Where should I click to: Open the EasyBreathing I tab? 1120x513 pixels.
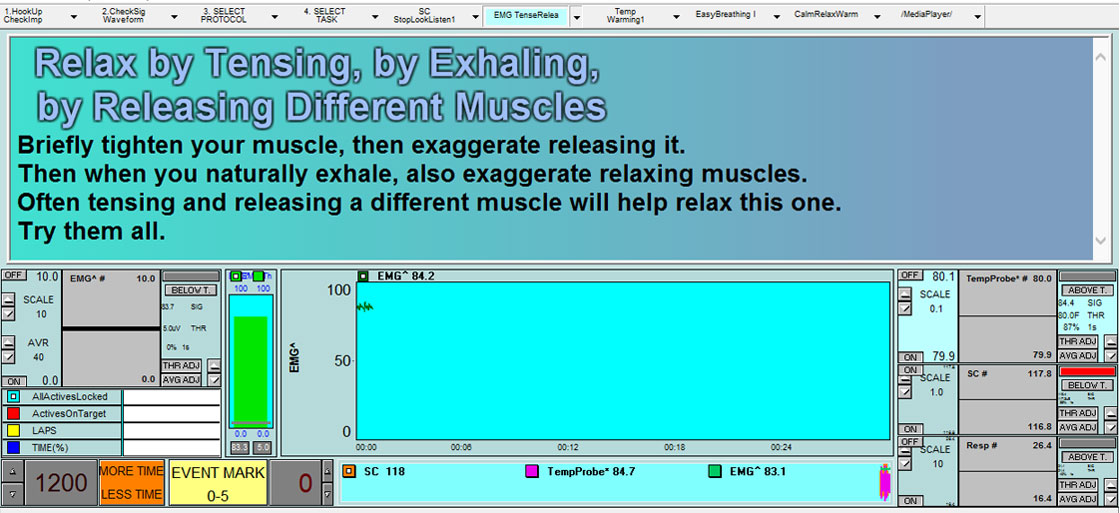tap(725, 16)
